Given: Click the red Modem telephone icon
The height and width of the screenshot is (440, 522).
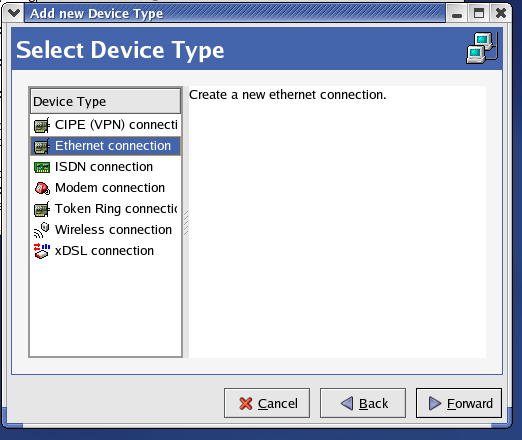Looking at the screenshot, I should 42,188.
